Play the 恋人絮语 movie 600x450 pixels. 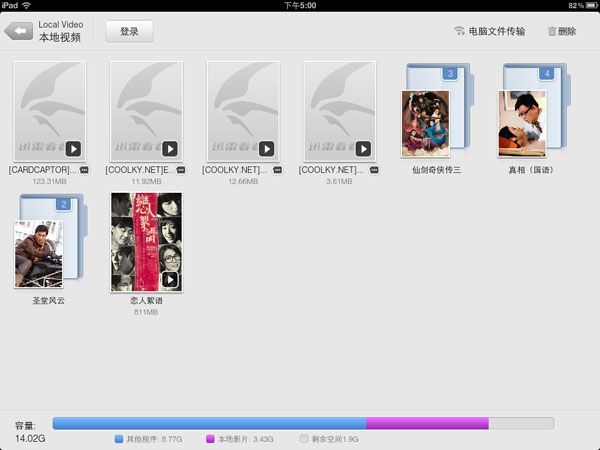tap(146, 242)
